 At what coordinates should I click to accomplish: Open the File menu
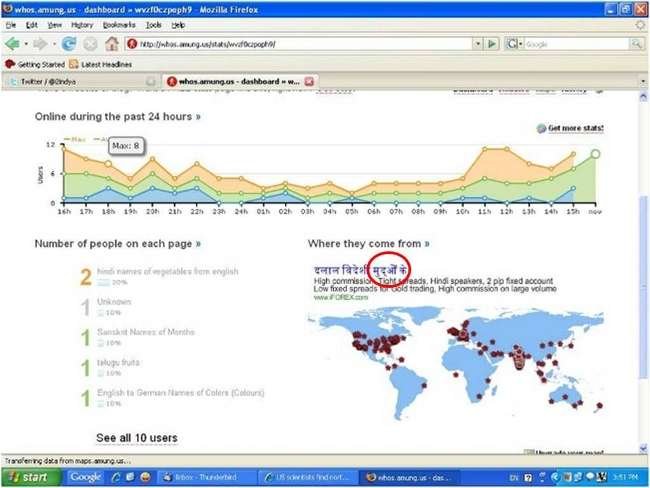pos(10,25)
